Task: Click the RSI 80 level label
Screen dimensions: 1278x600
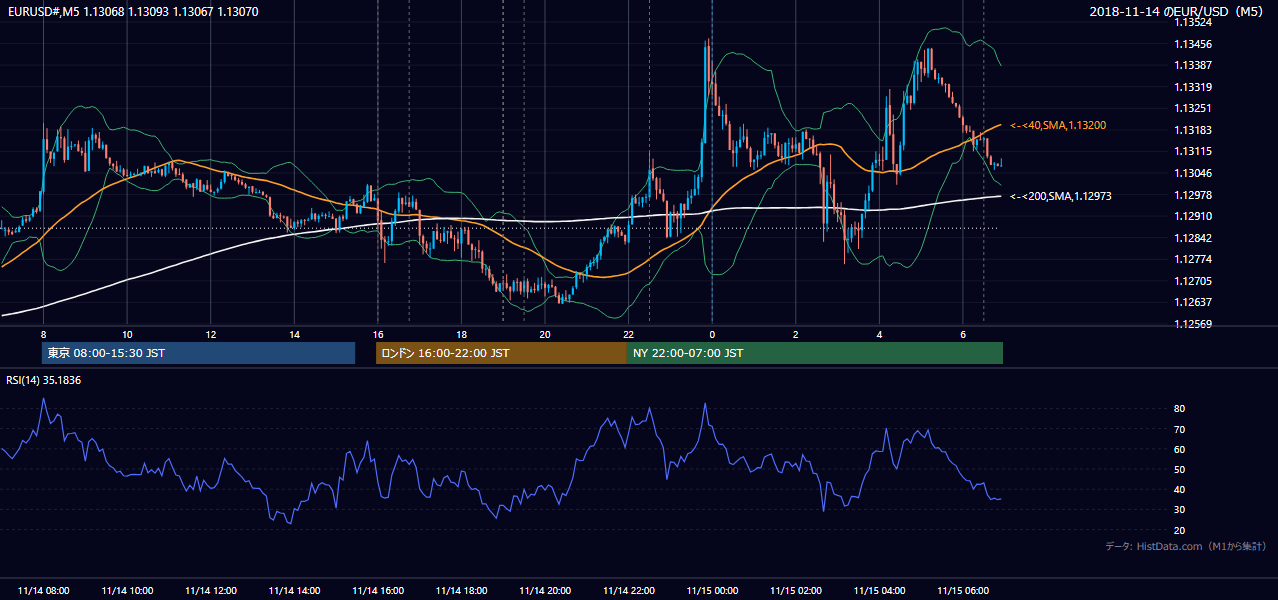Action: click(x=1180, y=409)
